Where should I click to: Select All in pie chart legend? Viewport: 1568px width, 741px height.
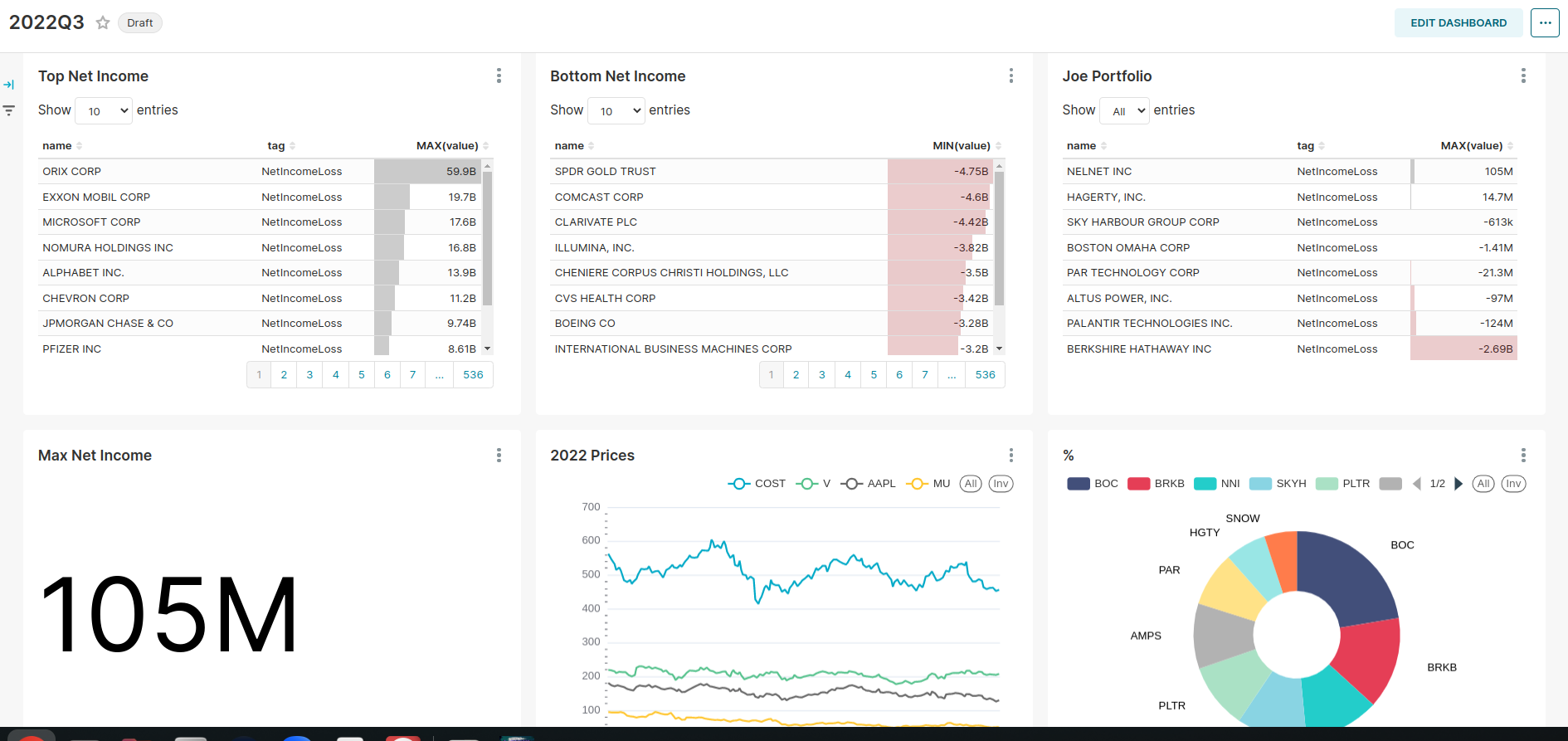1483,484
